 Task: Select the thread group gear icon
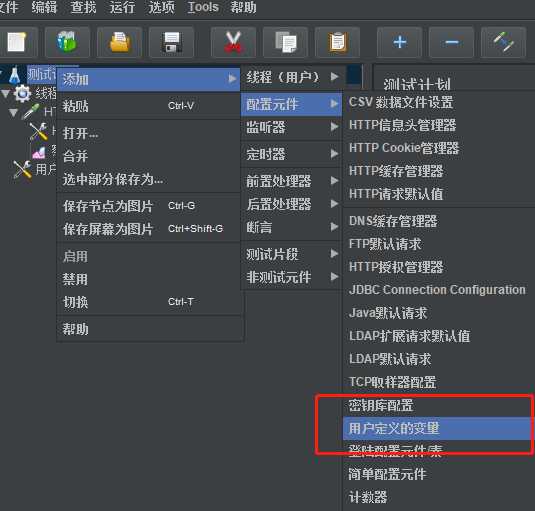coord(23,93)
